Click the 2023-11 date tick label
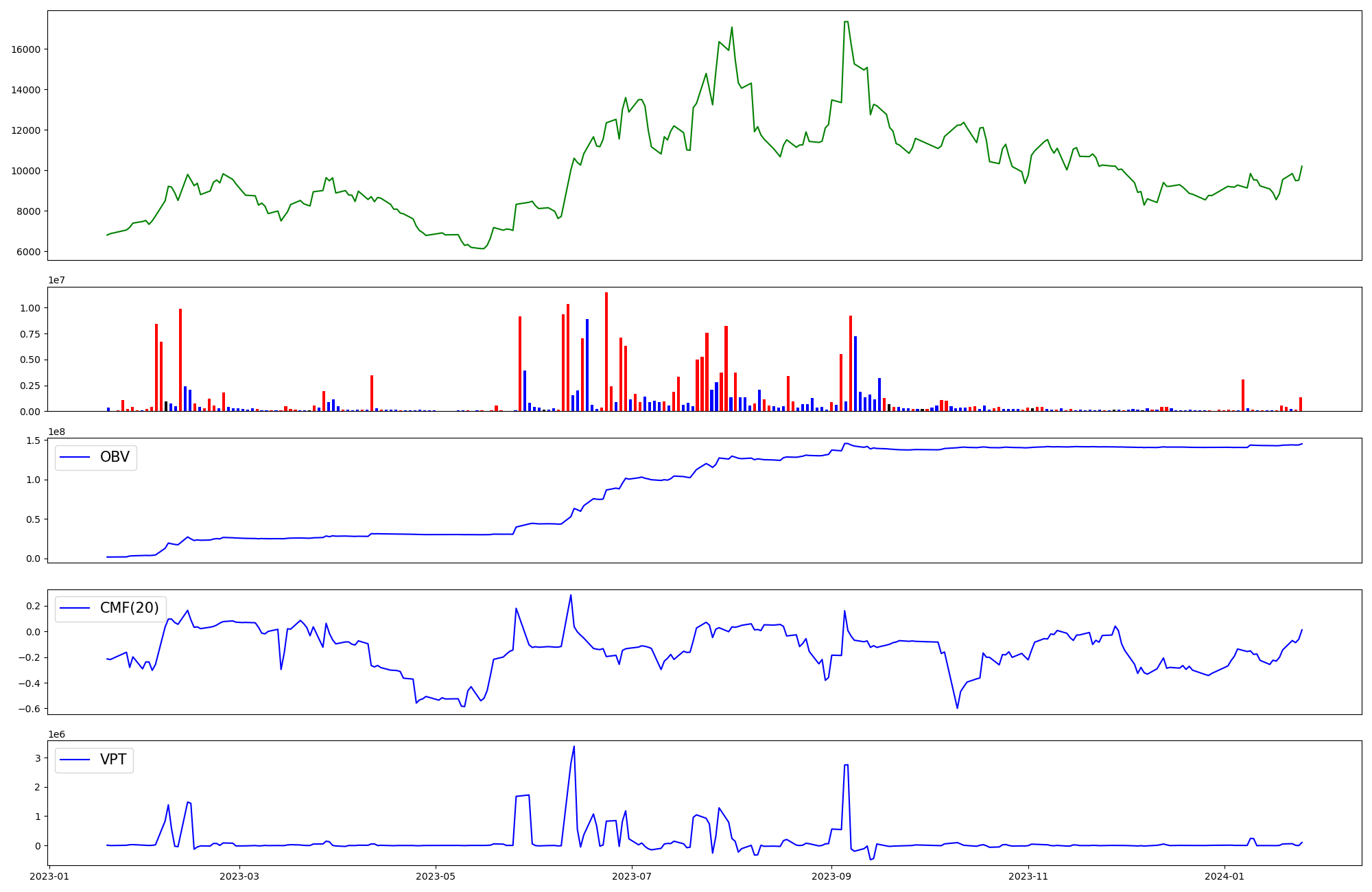This screenshot has width=1372, height=892. click(x=1028, y=876)
